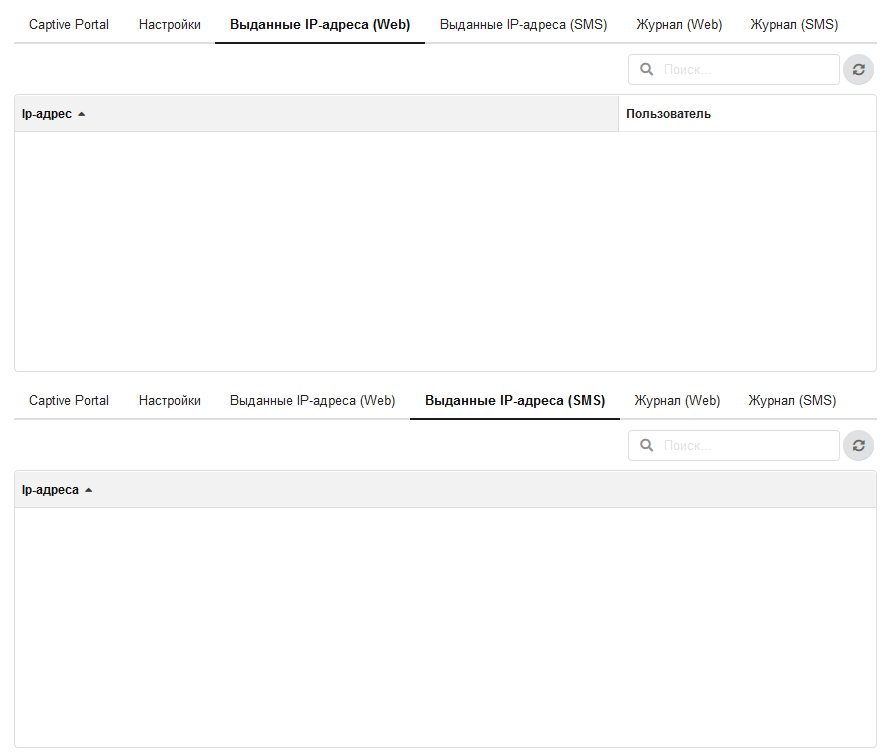Select the active Выданные IP-адреса (Web) tab
The width and height of the screenshot is (891, 752).
pos(320,25)
